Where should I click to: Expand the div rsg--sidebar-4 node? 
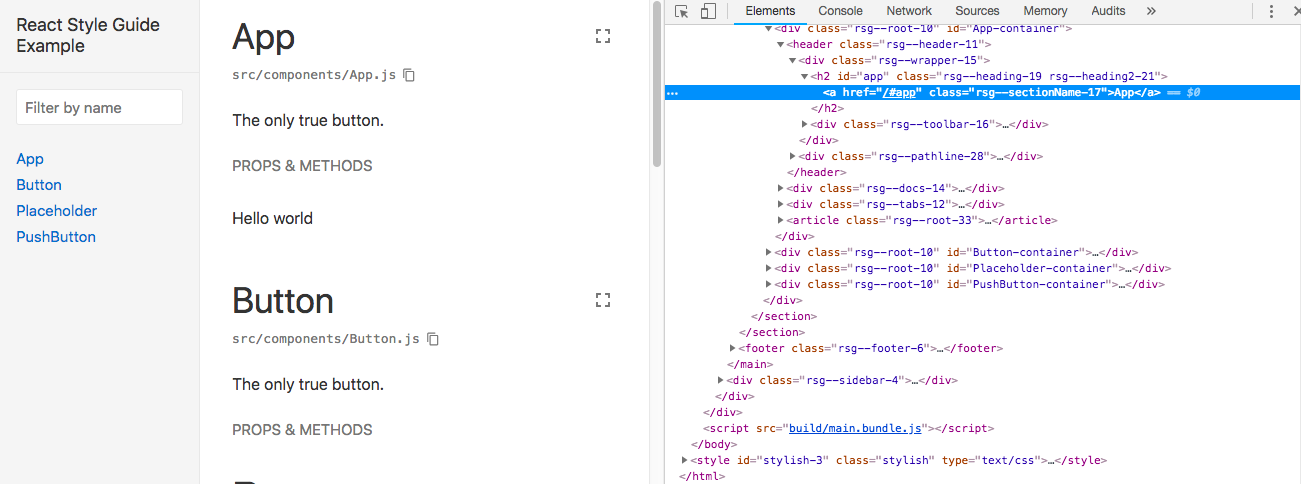click(x=721, y=380)
